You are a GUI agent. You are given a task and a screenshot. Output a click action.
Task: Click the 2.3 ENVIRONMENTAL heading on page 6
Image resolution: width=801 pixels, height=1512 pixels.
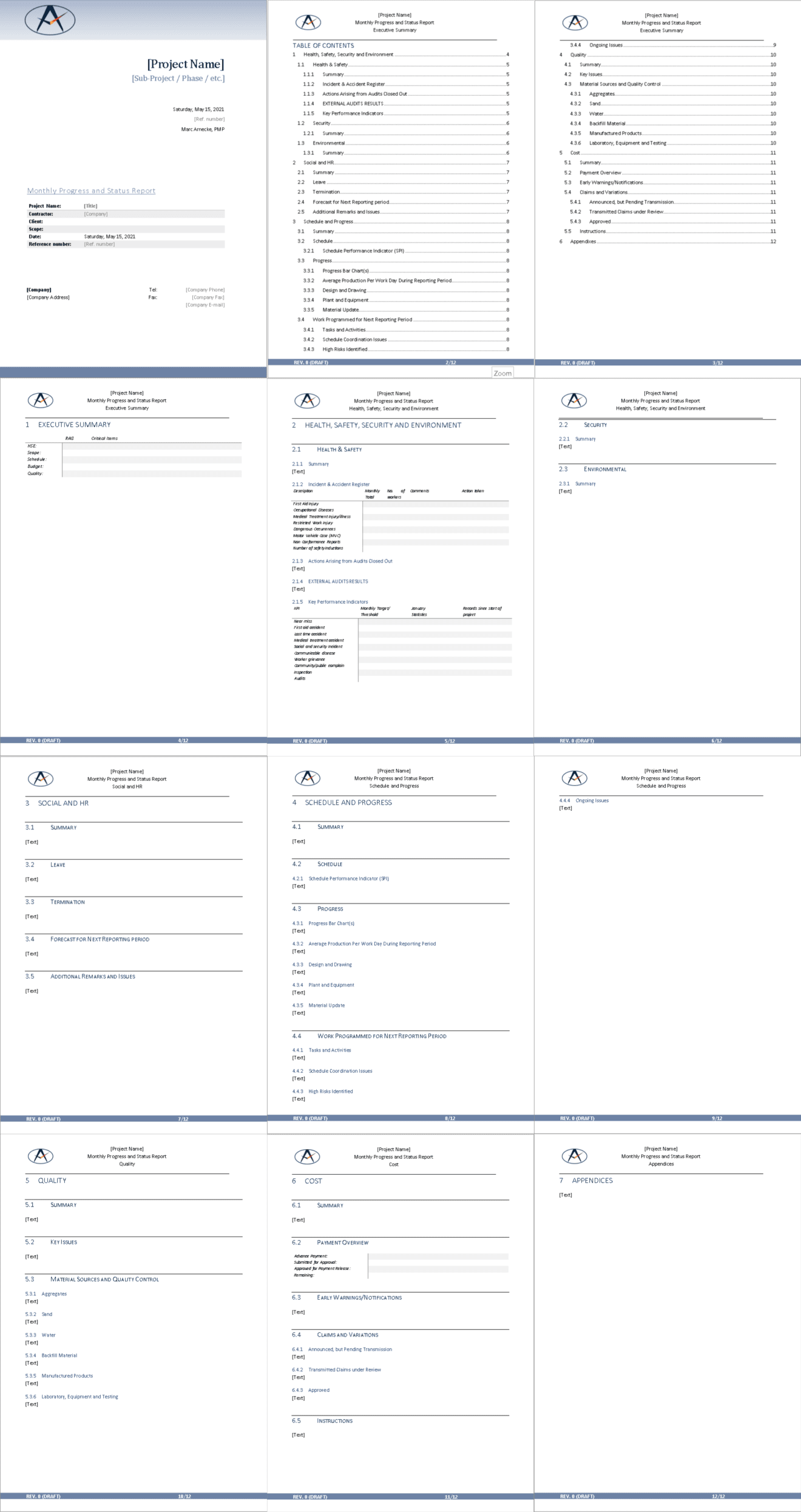click(593, 469)
